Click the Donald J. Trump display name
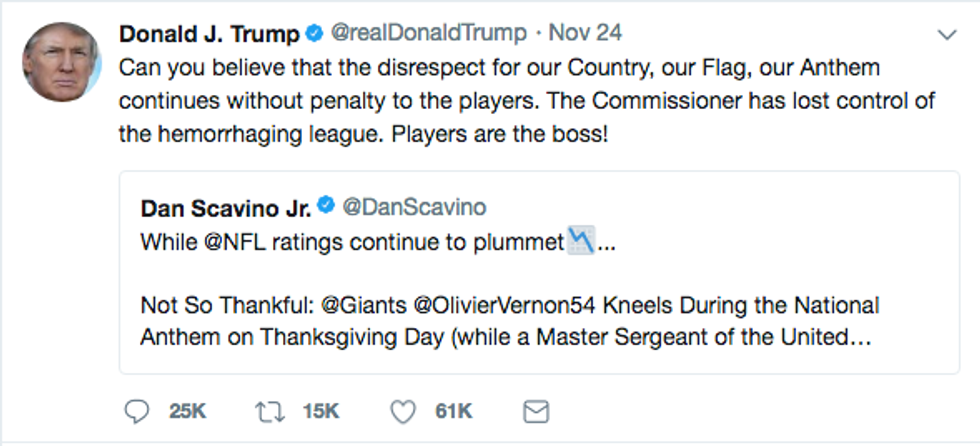The width and height of the screenshot is (980, 446). [x=209, y=34]
